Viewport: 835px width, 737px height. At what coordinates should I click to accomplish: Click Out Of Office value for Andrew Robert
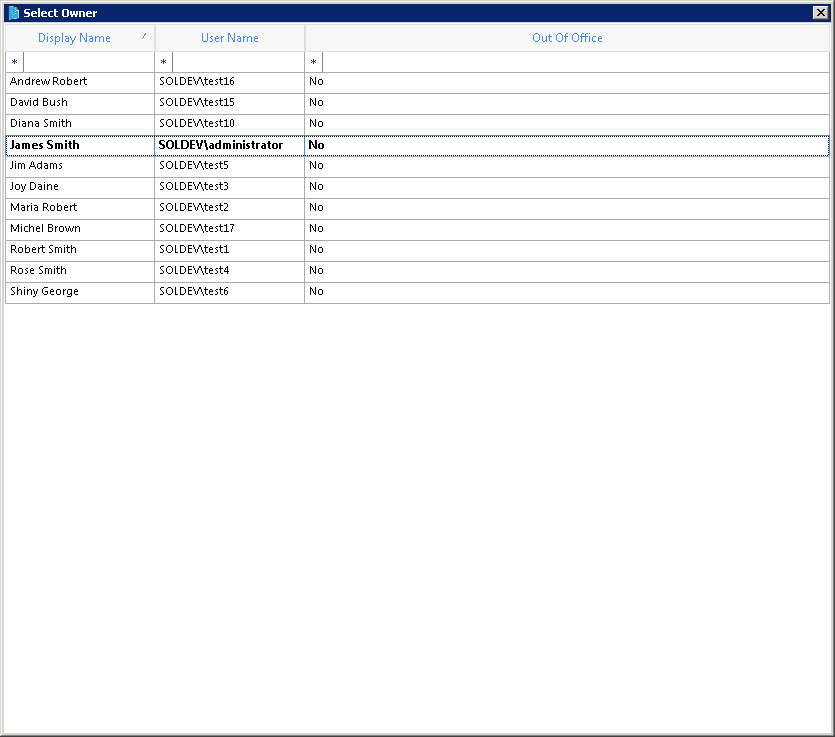[316, 81]
